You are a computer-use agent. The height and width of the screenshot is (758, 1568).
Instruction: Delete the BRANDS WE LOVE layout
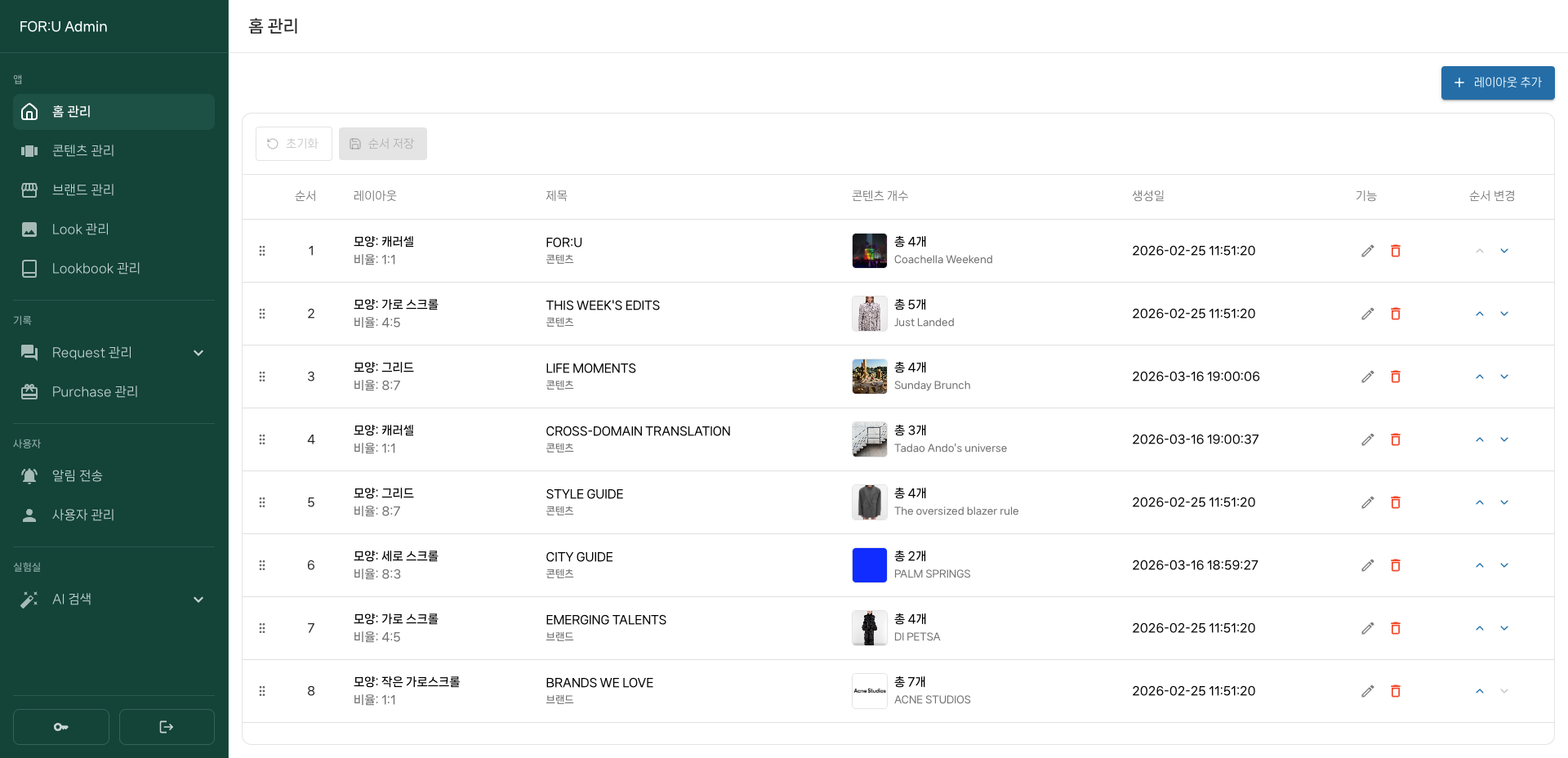click(x=1395, y=691)
